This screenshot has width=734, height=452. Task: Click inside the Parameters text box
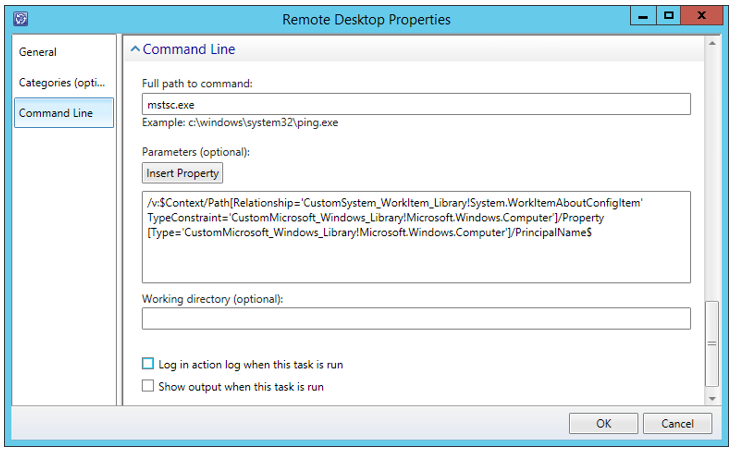coord(416,237)
